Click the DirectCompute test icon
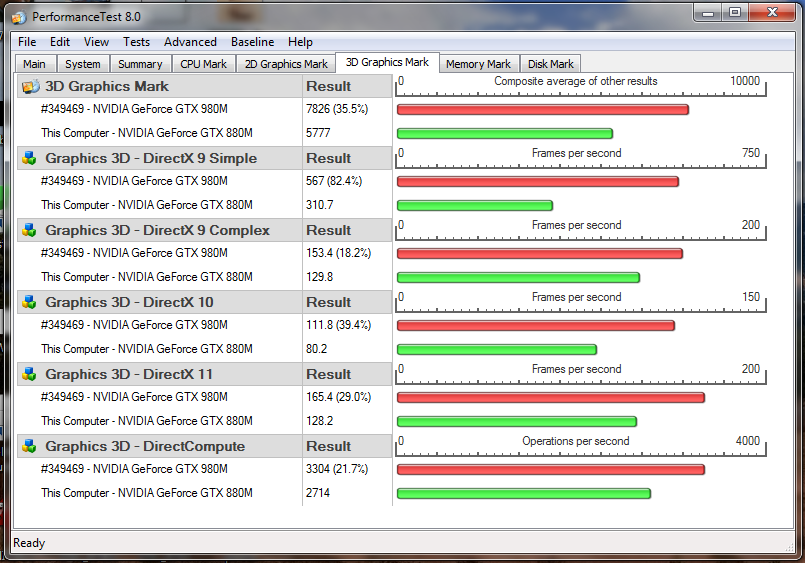805x563 pixels. pos(29,446)
